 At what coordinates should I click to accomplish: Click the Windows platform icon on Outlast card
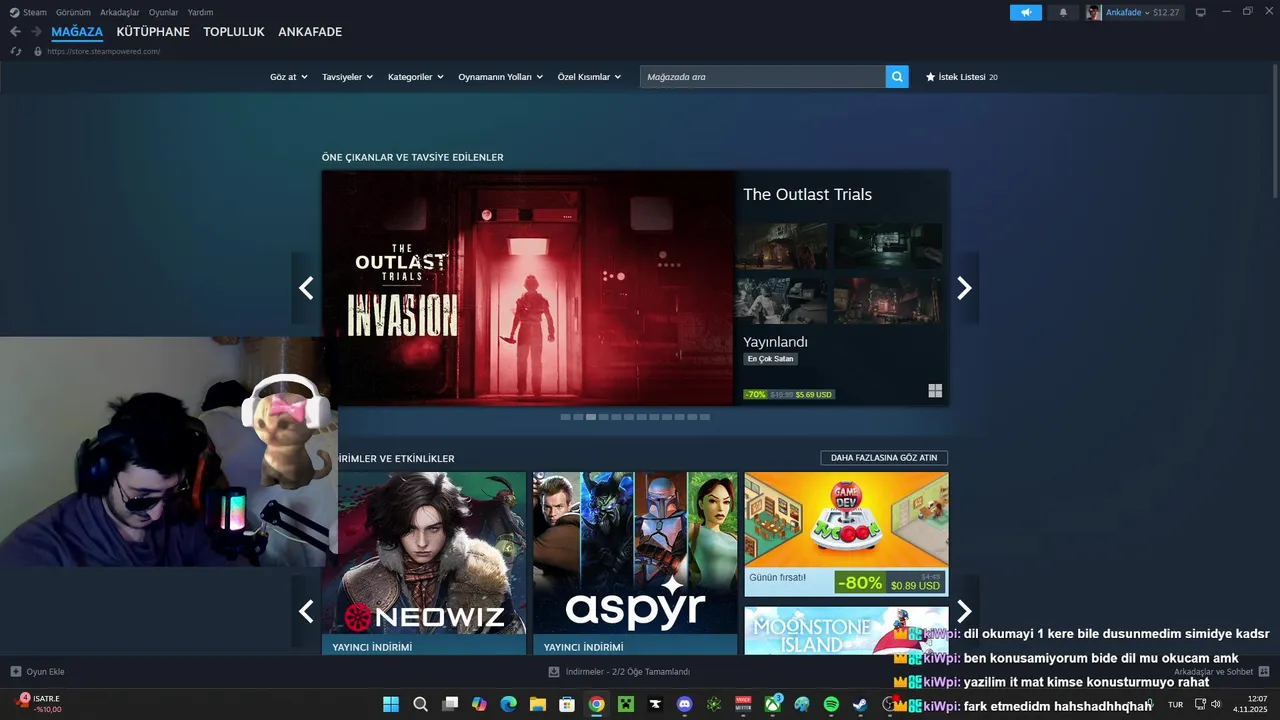(935, 391)
